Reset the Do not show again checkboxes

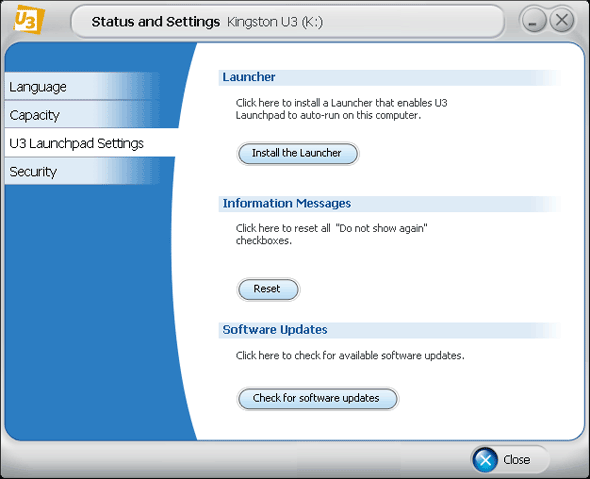coord(268,289)
